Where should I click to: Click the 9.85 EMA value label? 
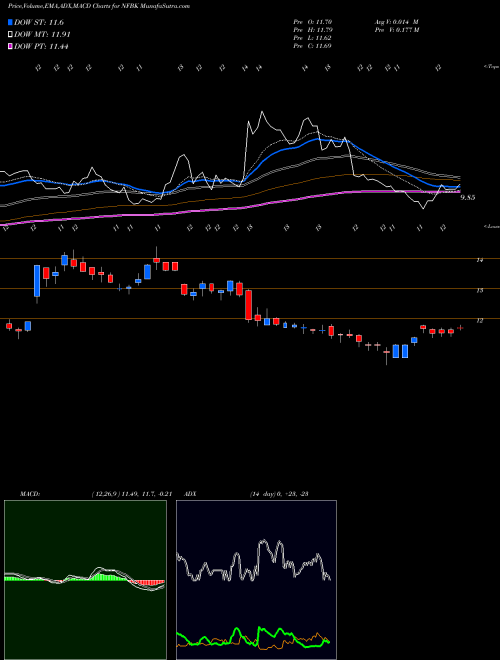click(x=468, y=197)
